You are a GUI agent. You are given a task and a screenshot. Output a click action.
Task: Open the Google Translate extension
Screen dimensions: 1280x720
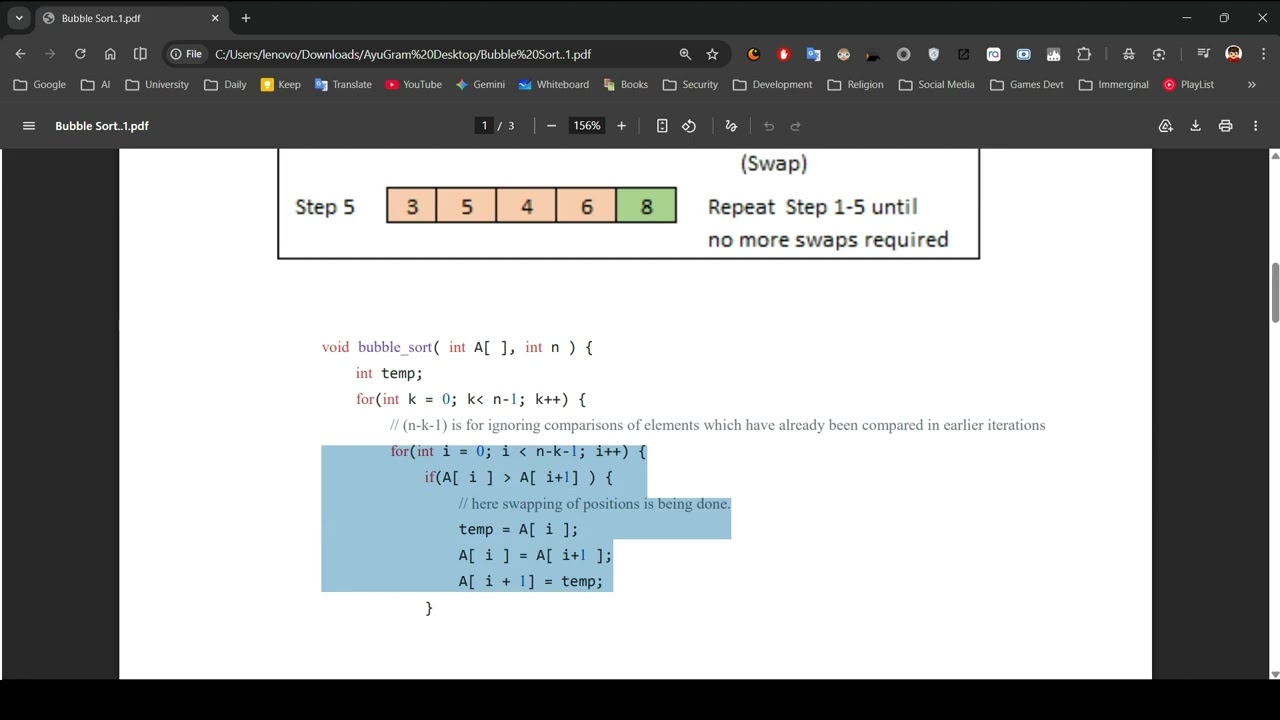813,54
